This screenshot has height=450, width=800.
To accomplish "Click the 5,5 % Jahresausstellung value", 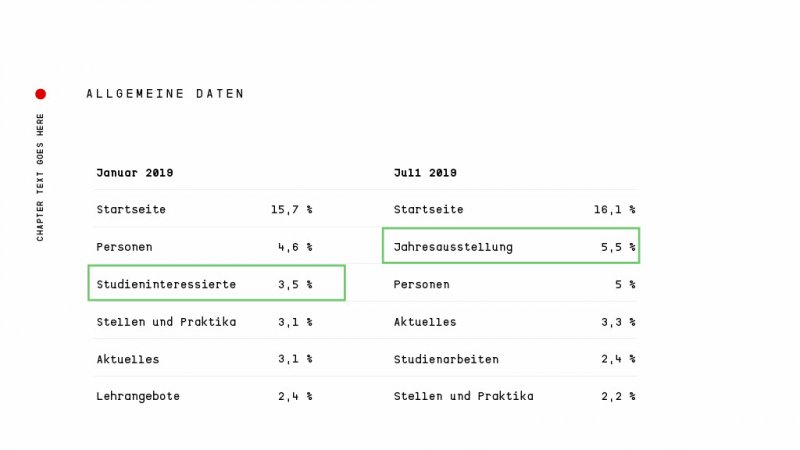I will click(618, 247).
